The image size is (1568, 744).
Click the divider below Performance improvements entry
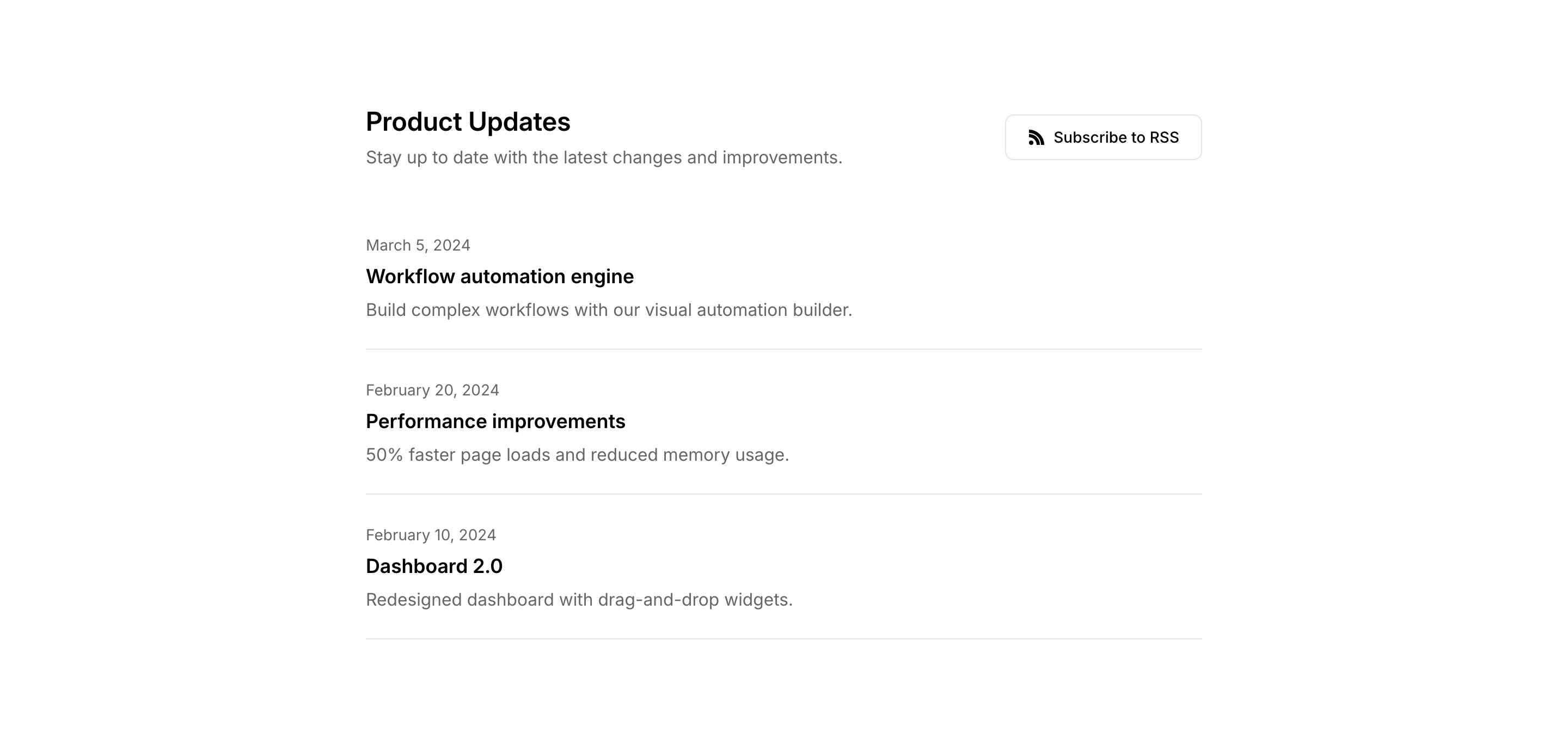point(783,494)
